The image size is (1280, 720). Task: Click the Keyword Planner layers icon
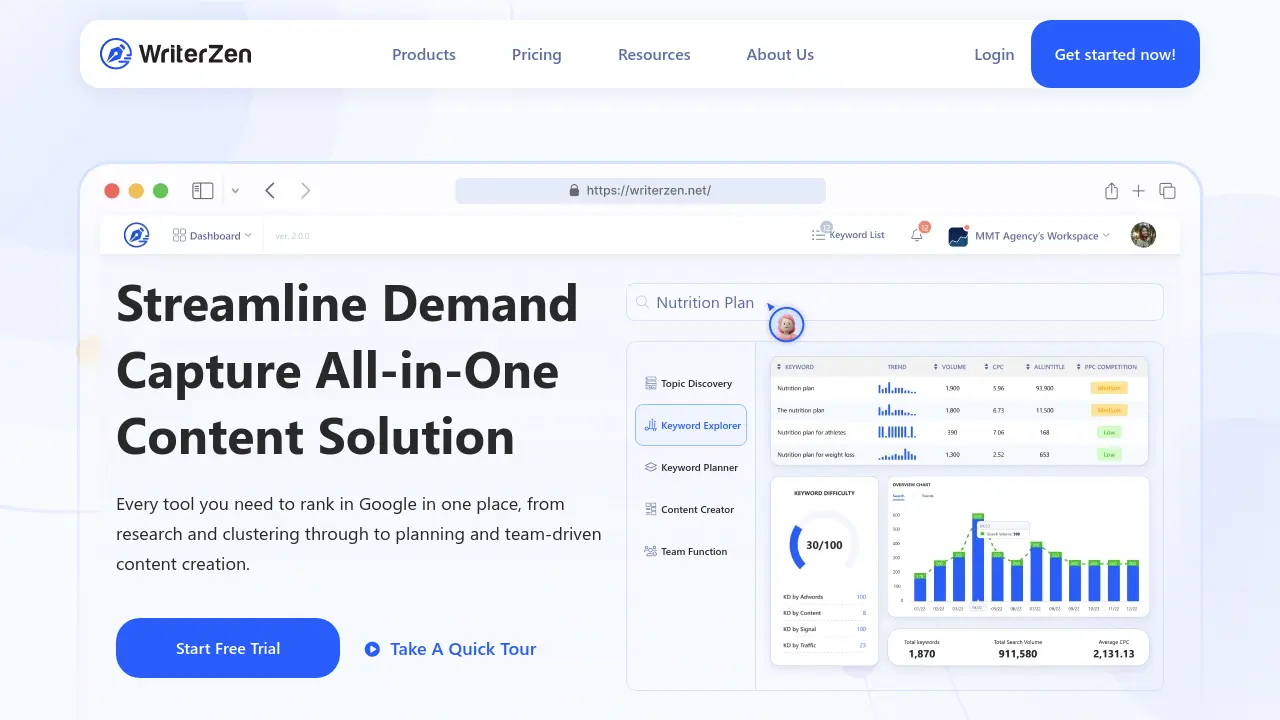click(651, 467)
